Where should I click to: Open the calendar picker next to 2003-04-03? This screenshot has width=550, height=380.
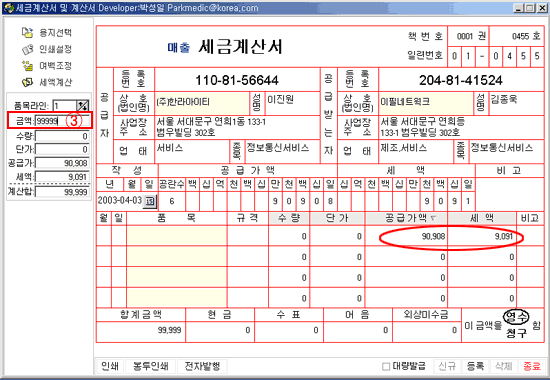(150, 201)
